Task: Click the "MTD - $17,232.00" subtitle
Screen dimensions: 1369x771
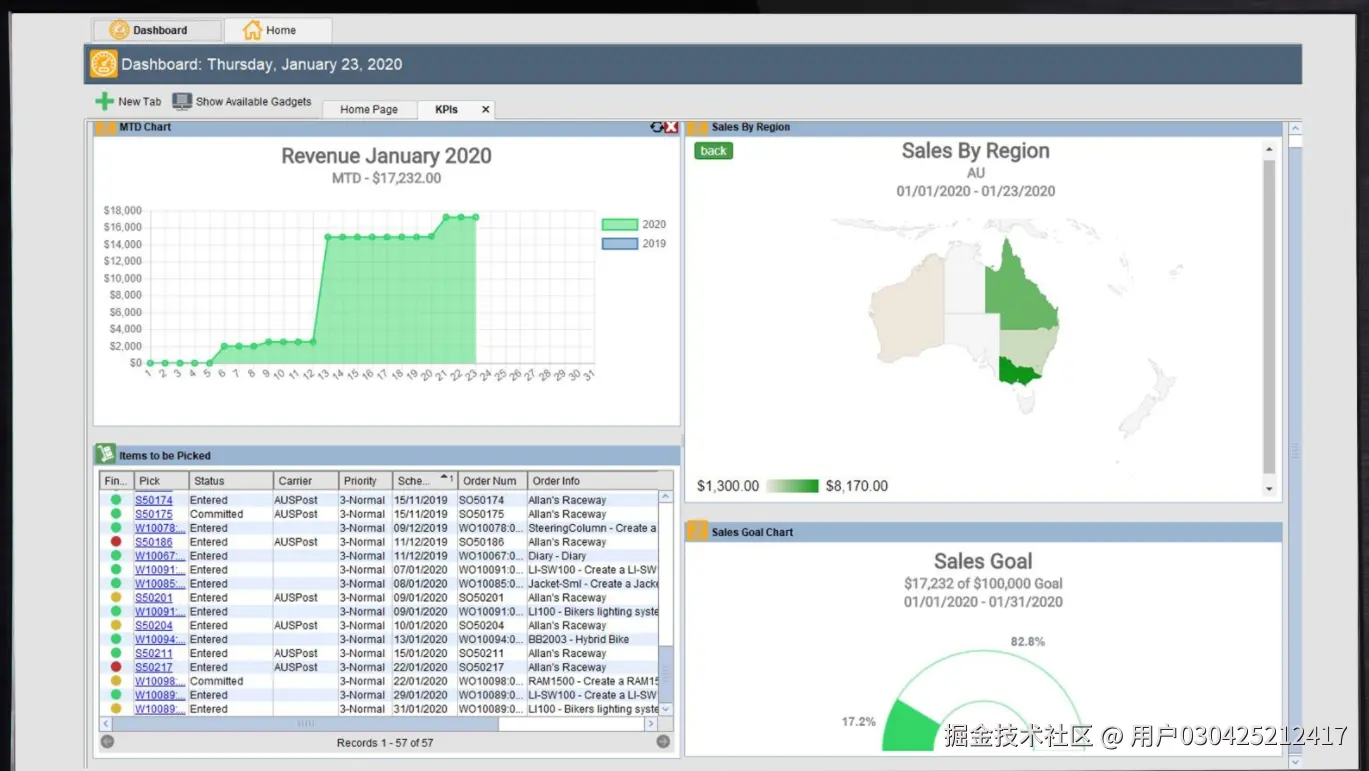Action: (386, 178)
